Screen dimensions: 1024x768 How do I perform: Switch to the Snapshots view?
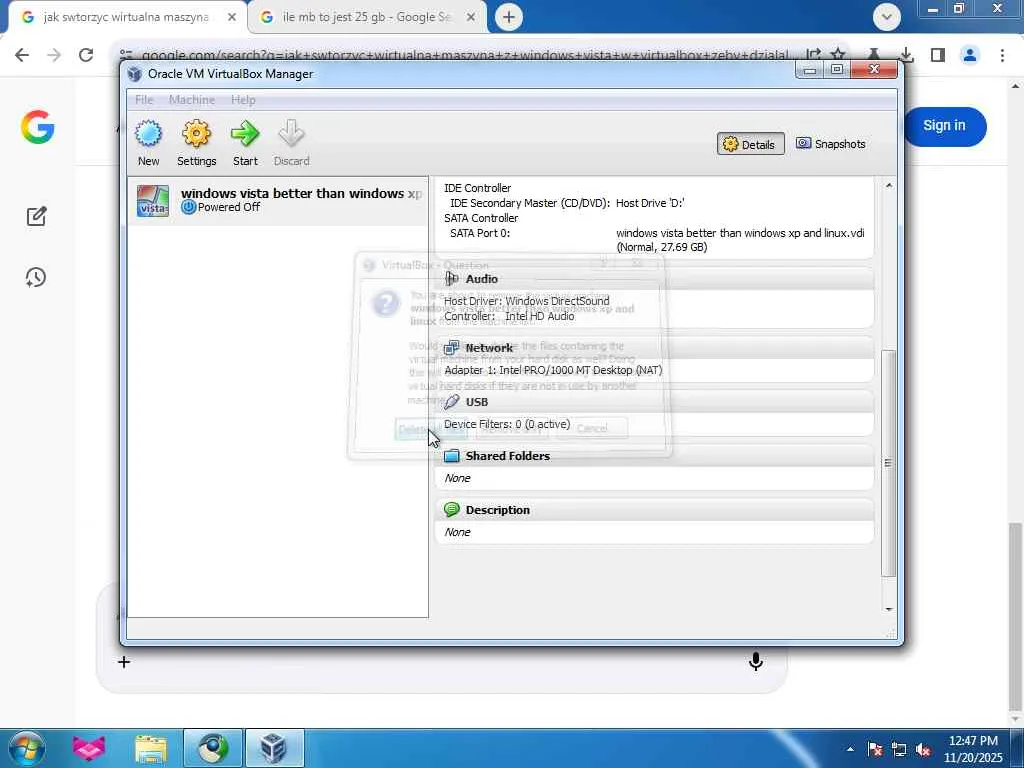point(831,144)
